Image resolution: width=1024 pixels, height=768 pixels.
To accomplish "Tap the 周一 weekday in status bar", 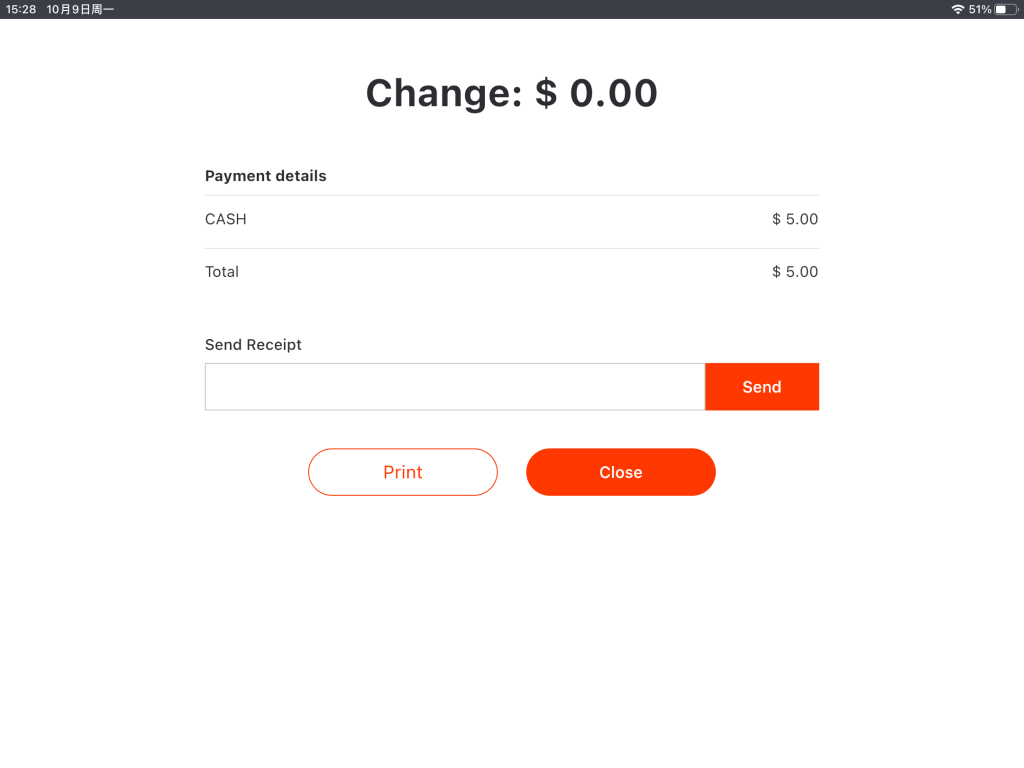I will [102, 9].
